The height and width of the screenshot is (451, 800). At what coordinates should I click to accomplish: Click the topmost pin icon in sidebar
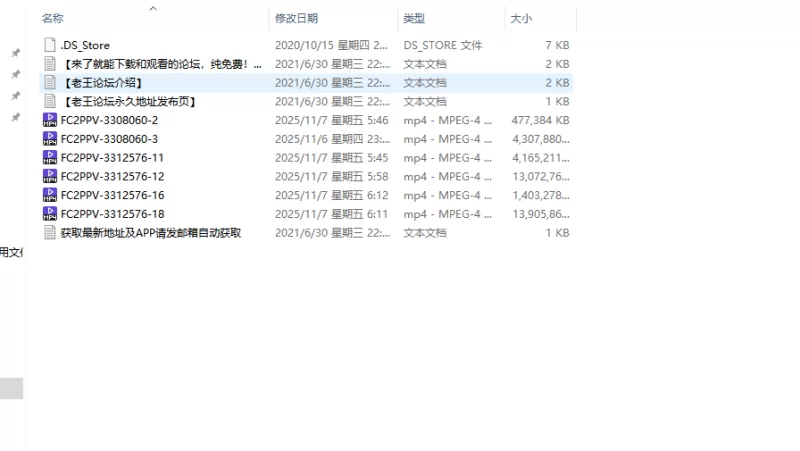tap(16, 53)
